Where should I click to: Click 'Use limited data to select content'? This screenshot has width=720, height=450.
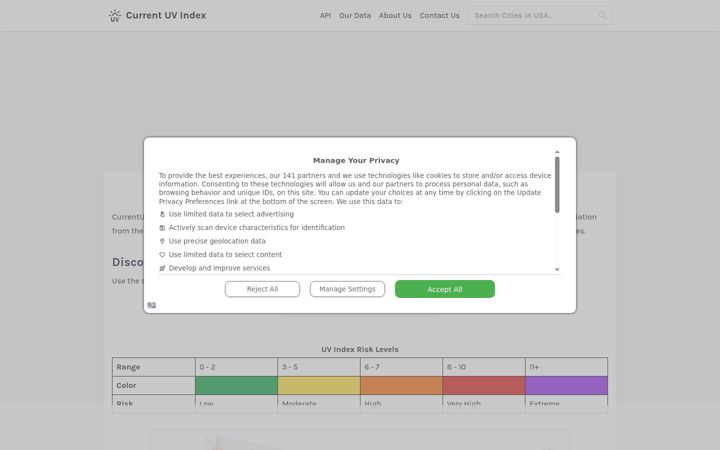click(225, 254)
